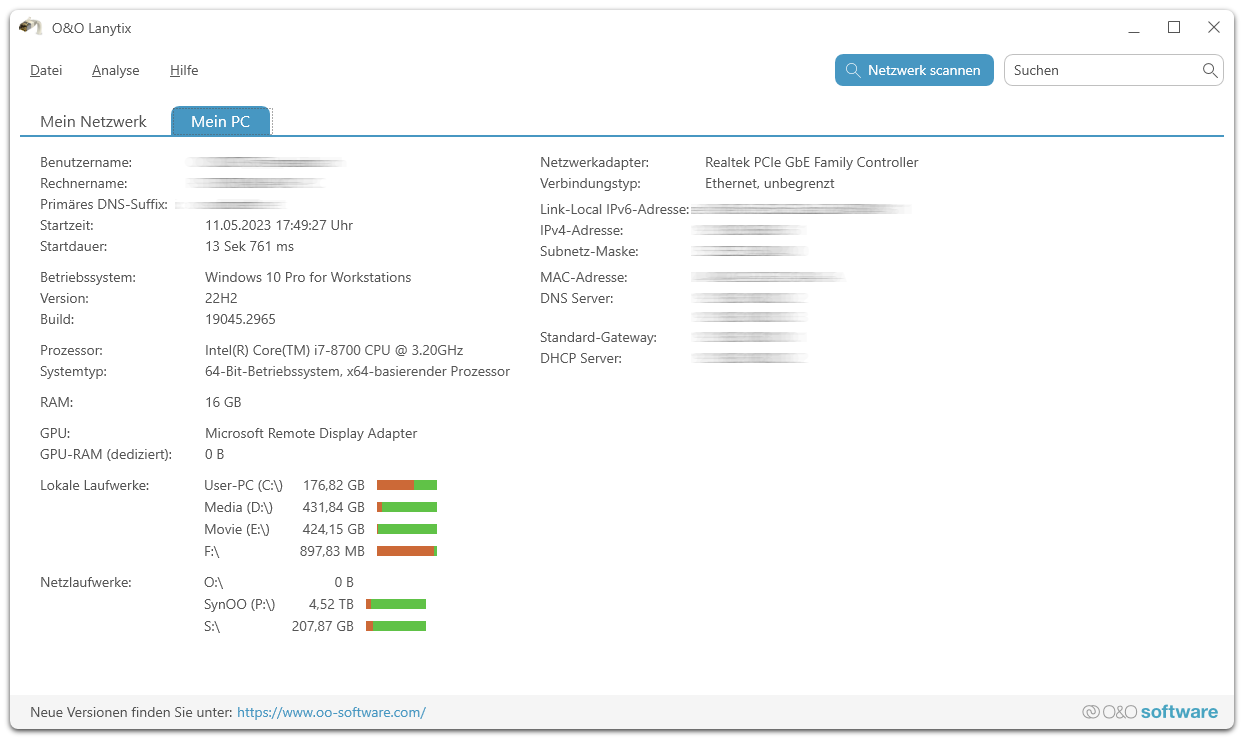Click the Link-Local IPv6-Adresse label
The image size is (1244, 739).
(x=614, y=209)
